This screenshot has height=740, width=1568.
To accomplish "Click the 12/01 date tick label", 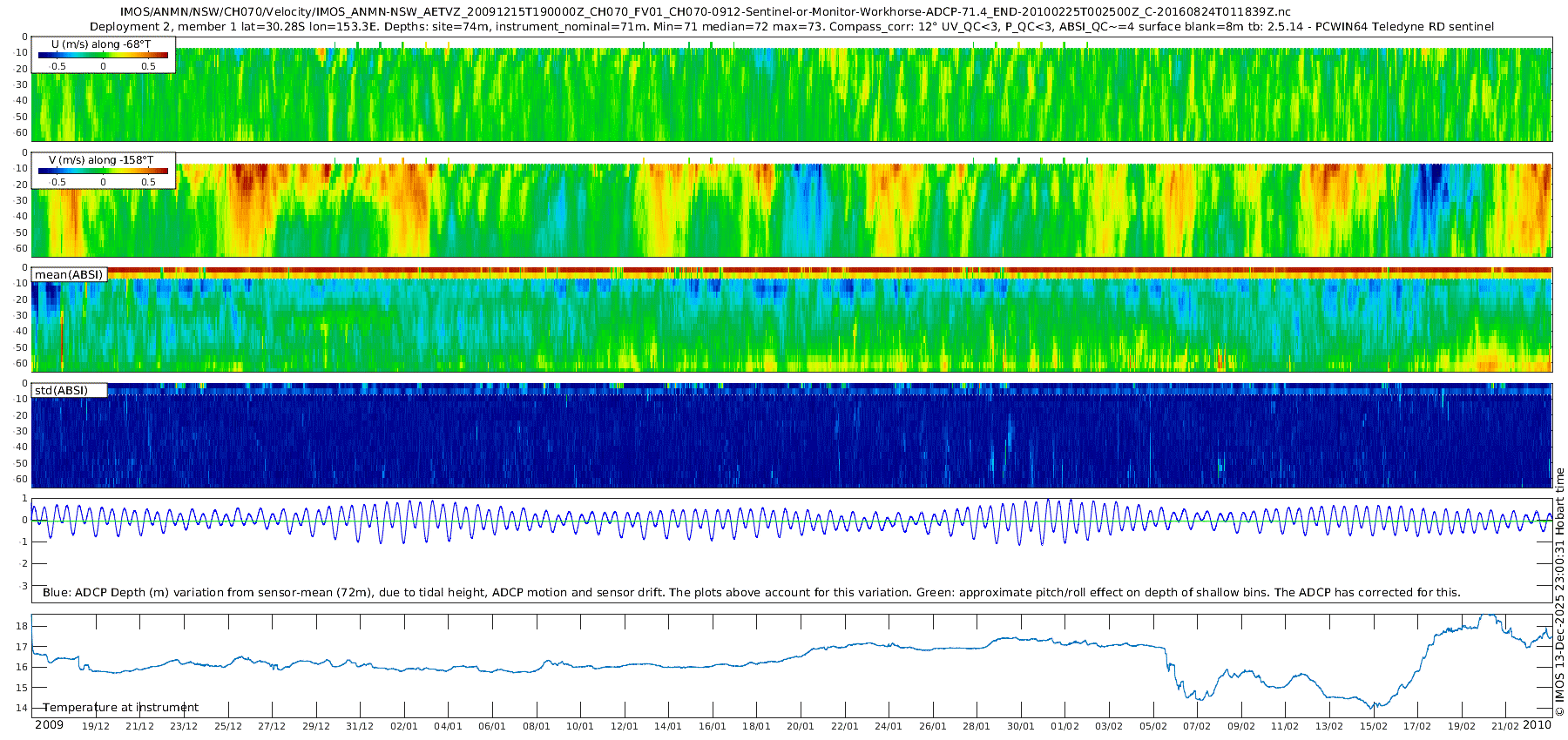I will [625, 726].
